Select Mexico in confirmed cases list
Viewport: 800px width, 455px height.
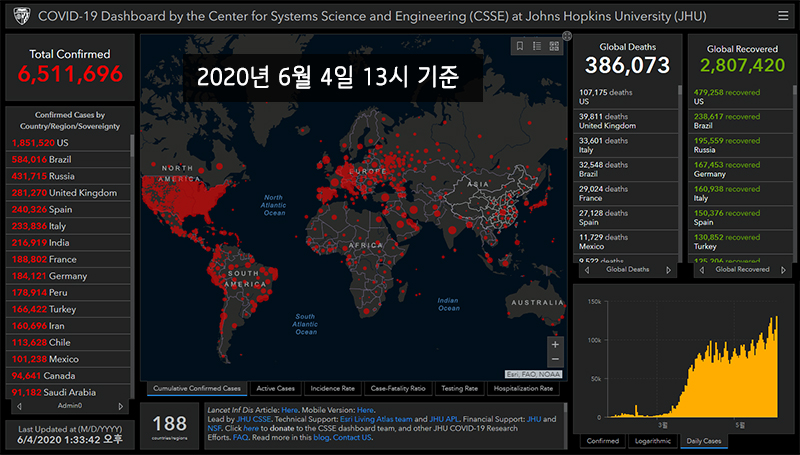click(x=68, y=359)
